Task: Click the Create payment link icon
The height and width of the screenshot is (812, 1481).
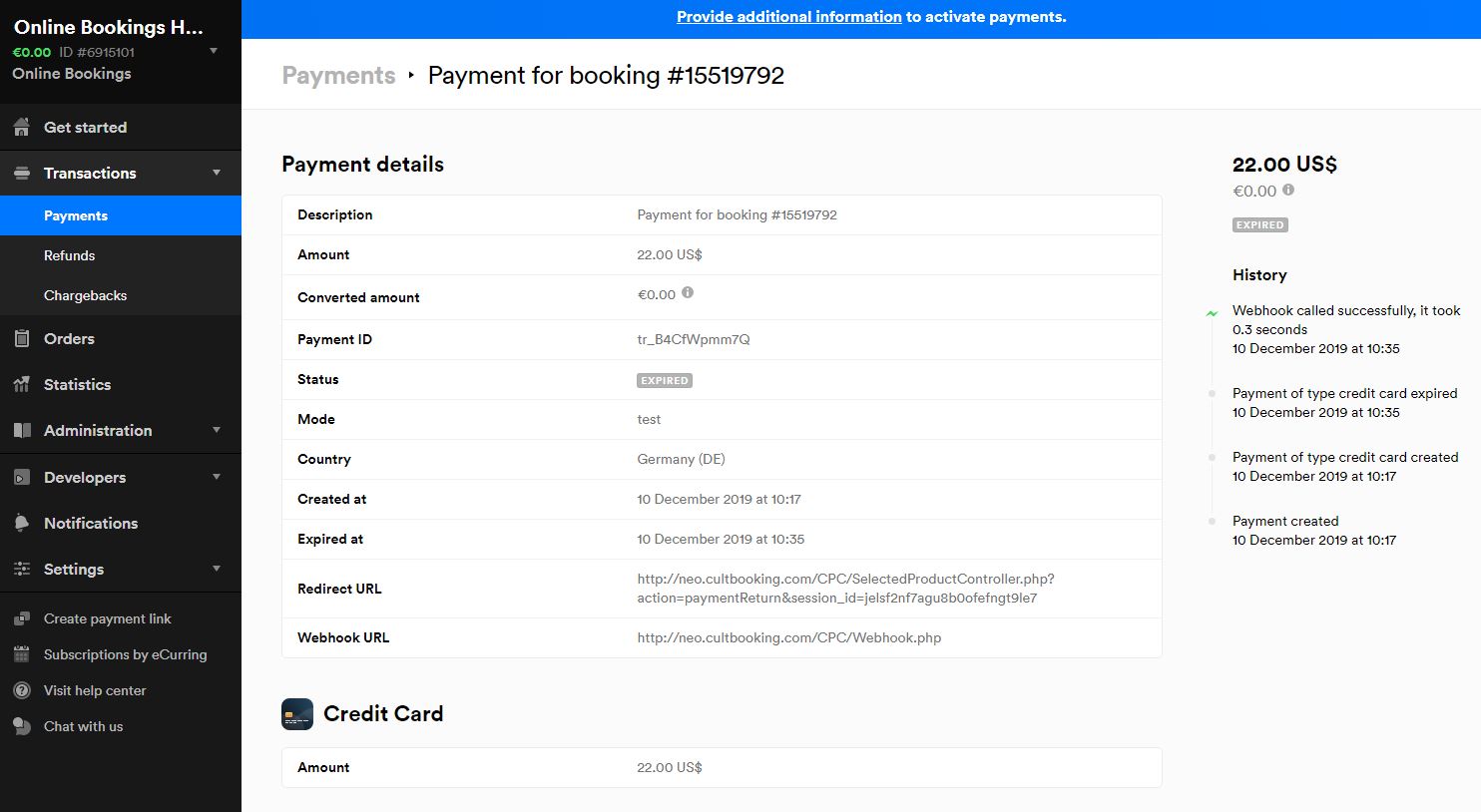Action: pos(22,618)
